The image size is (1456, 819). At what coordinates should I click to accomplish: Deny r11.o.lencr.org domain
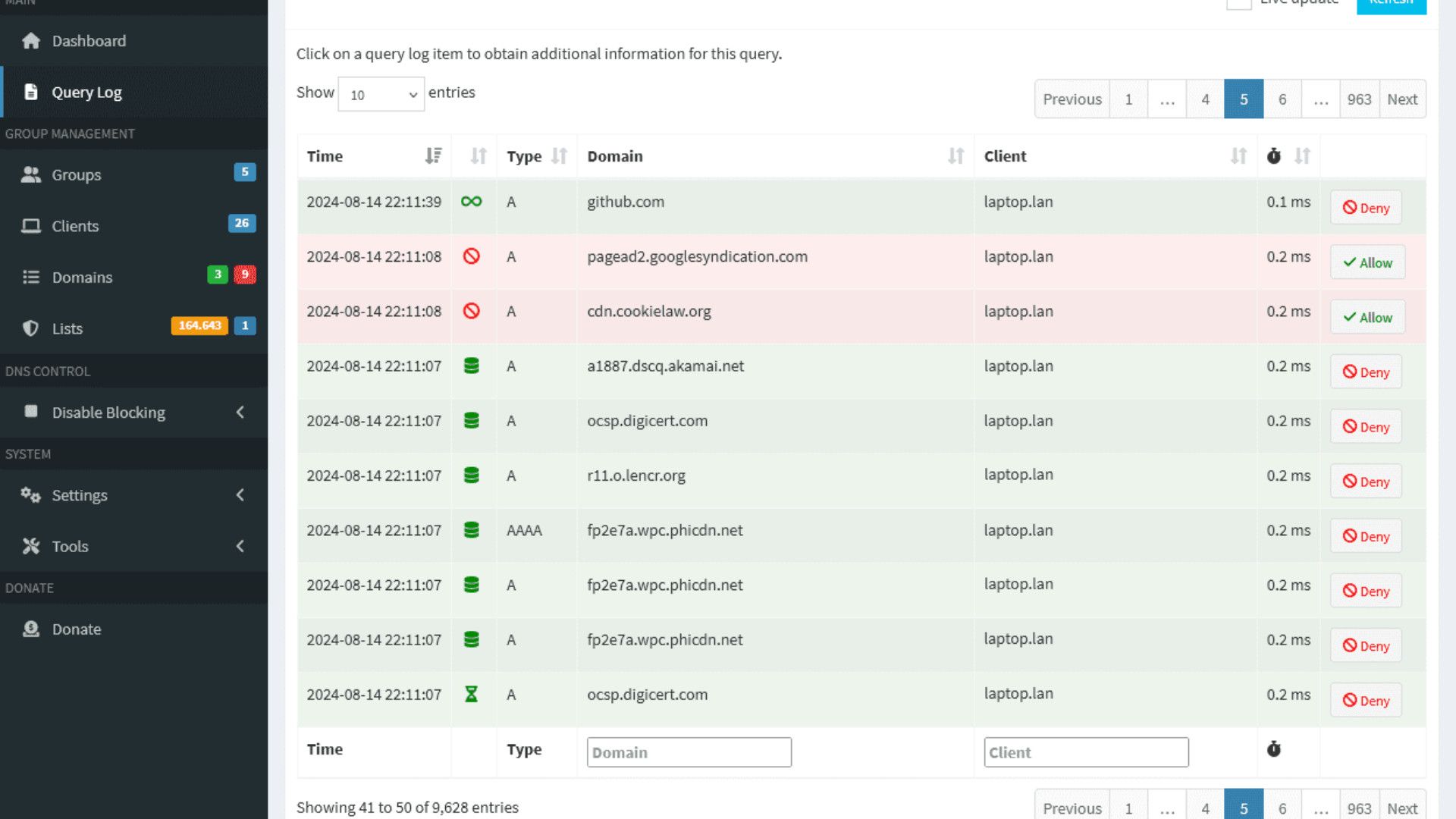[1366, 482]
